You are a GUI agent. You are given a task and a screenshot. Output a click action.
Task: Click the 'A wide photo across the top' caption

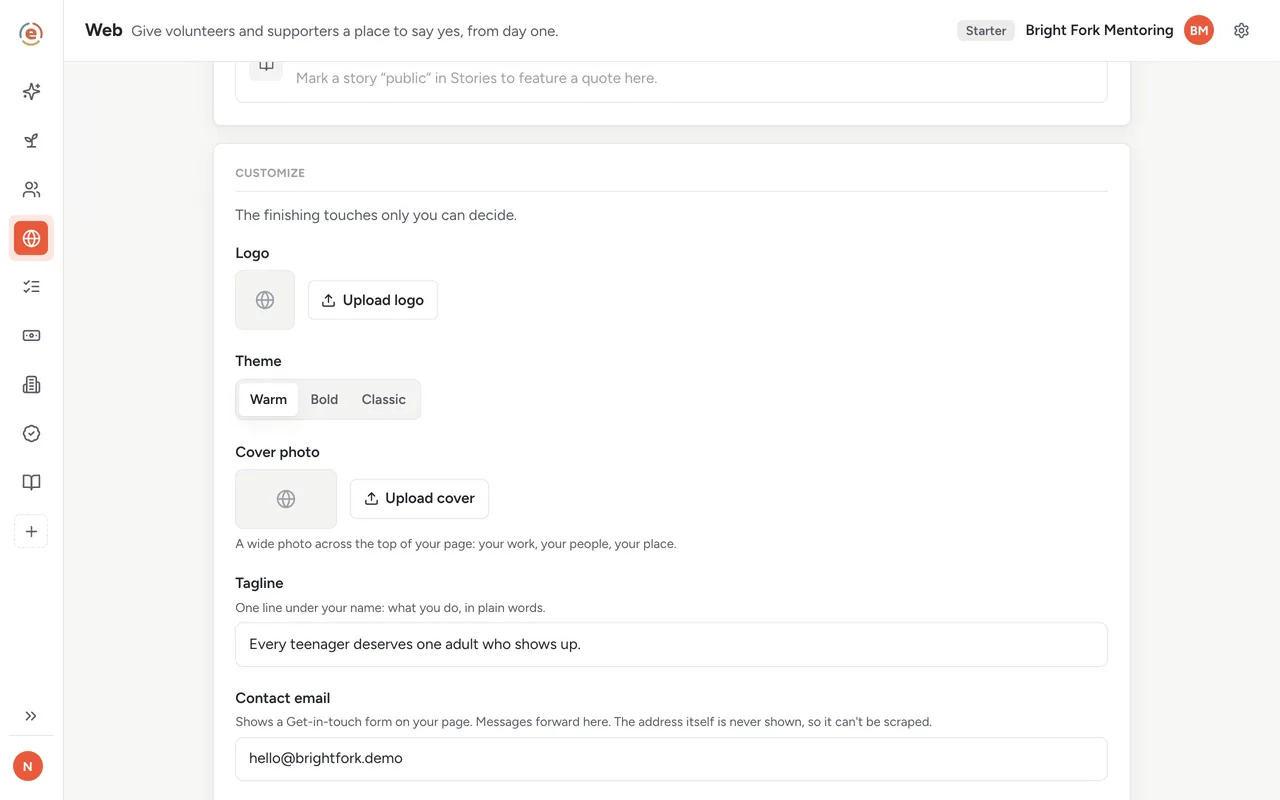[455, 544]
